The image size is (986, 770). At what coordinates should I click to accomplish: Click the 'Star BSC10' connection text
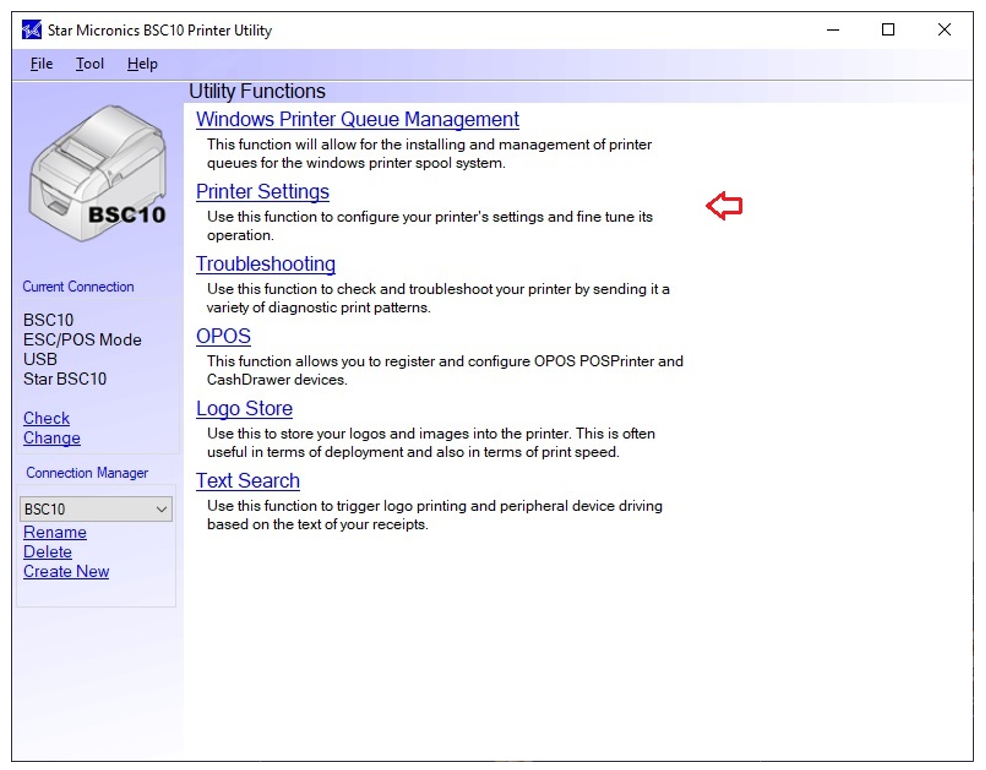tap(65, 379)
